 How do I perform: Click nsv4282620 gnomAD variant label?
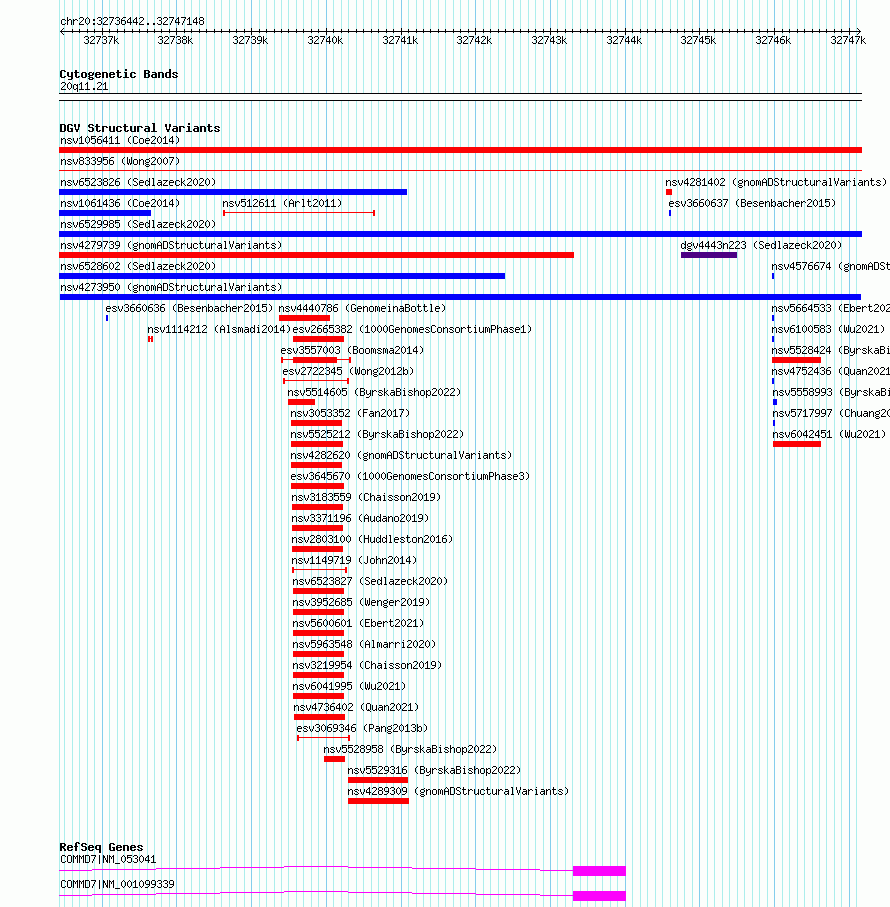401,455
